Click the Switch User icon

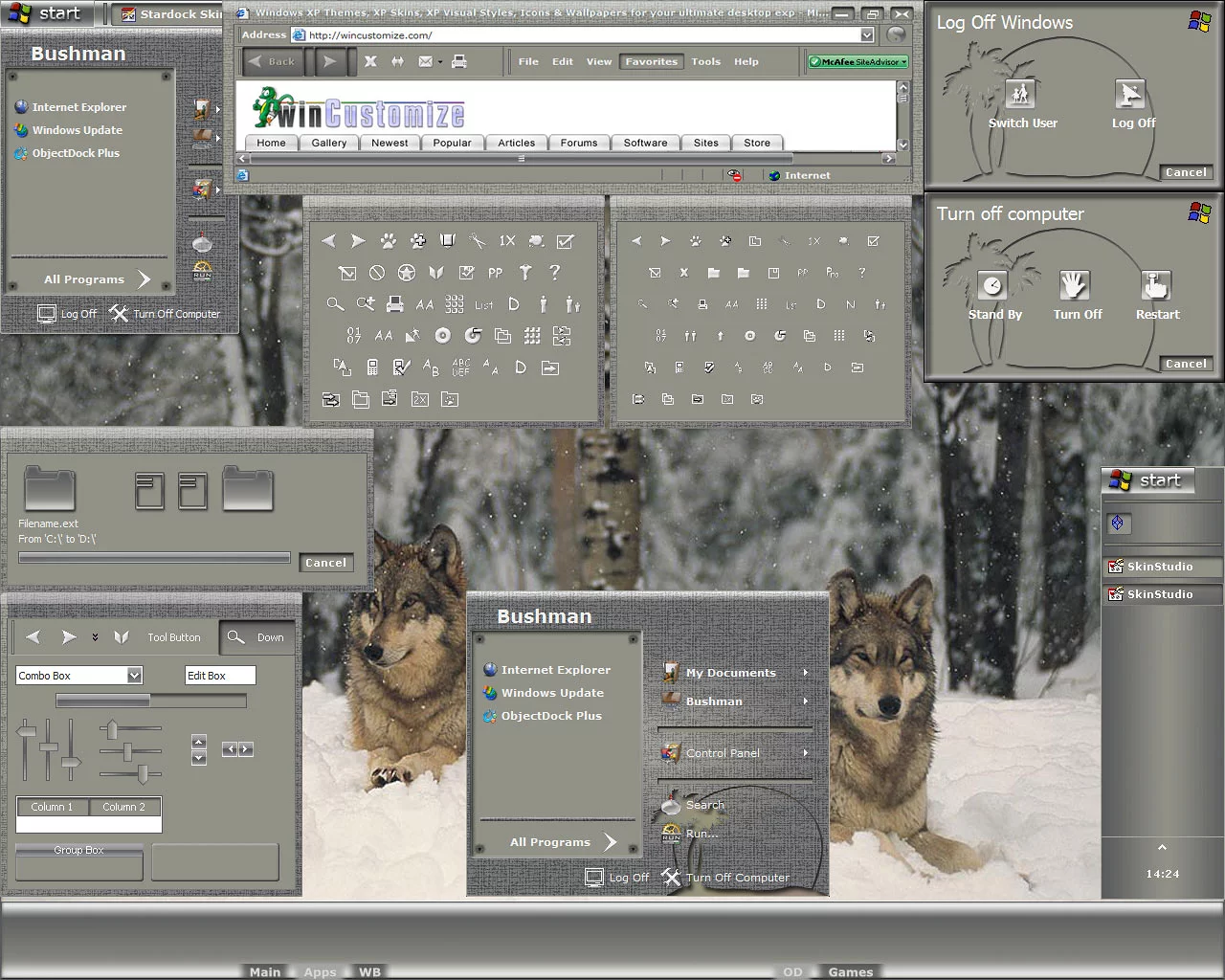1020,94
